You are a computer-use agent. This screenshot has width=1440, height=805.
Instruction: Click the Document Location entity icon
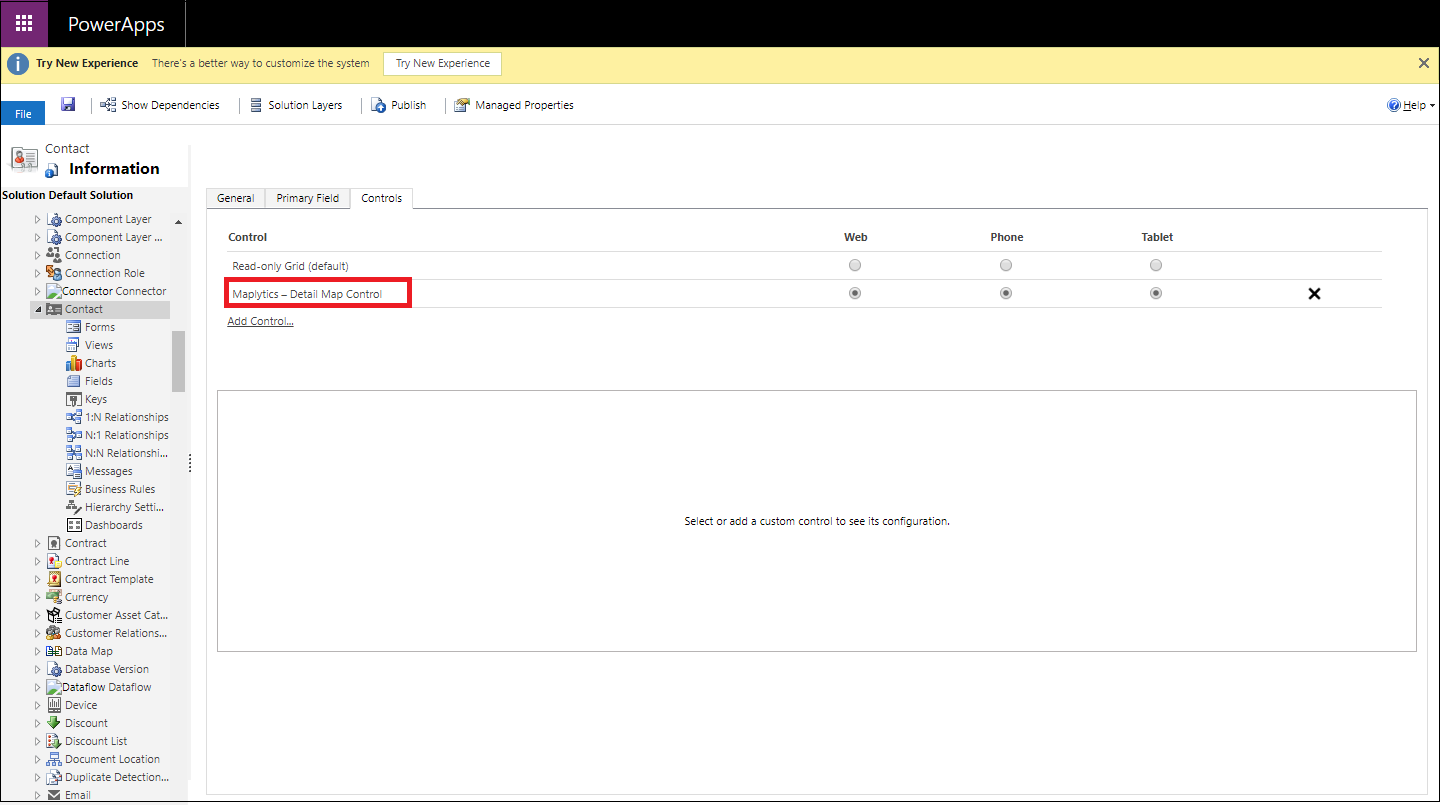(x=54, y=759)
